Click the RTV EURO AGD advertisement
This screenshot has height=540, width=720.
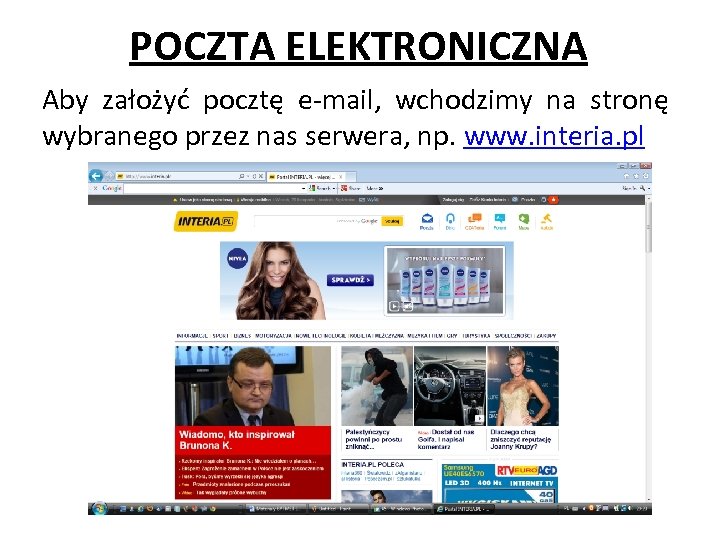point(500,483)
